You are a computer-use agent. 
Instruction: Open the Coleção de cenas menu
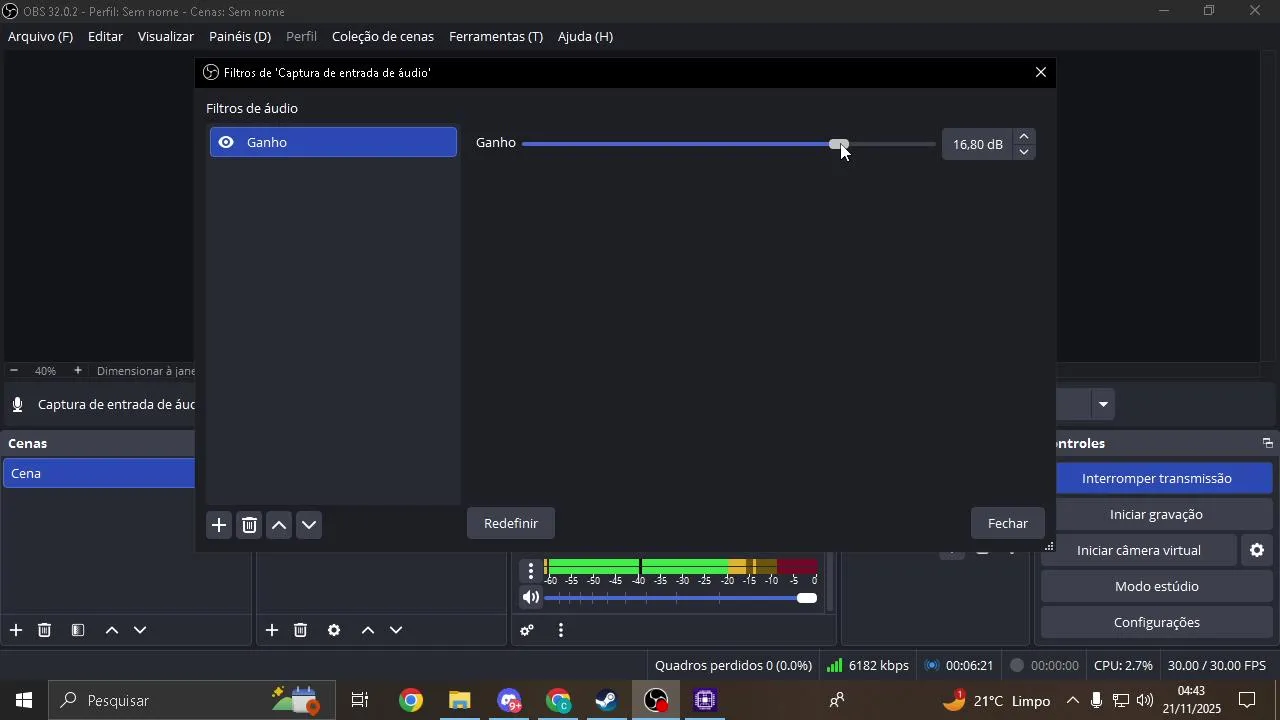(383, 36)
